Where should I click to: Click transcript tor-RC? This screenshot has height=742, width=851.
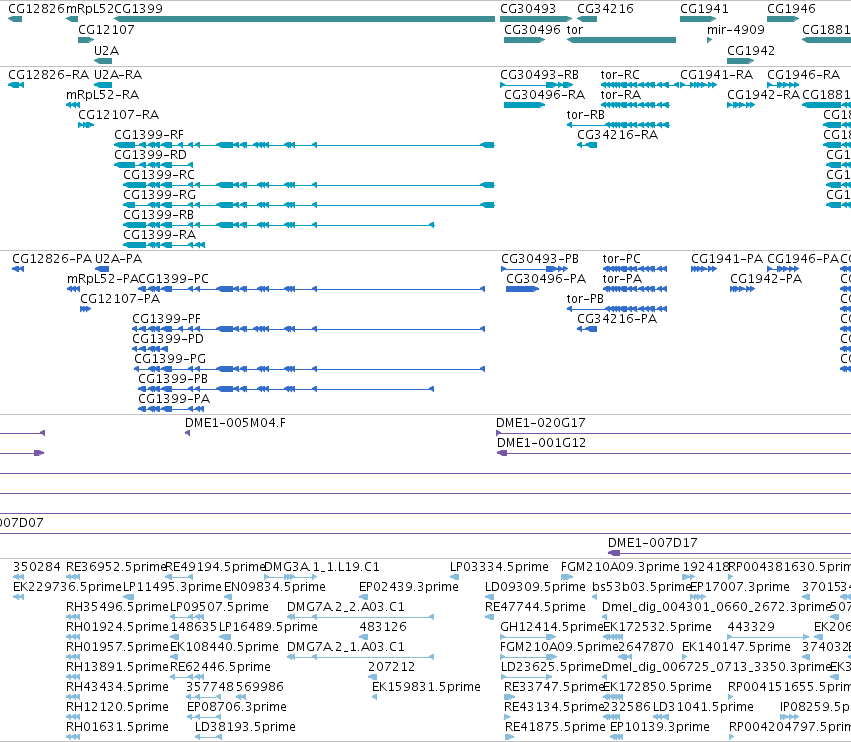pos(640,85)
